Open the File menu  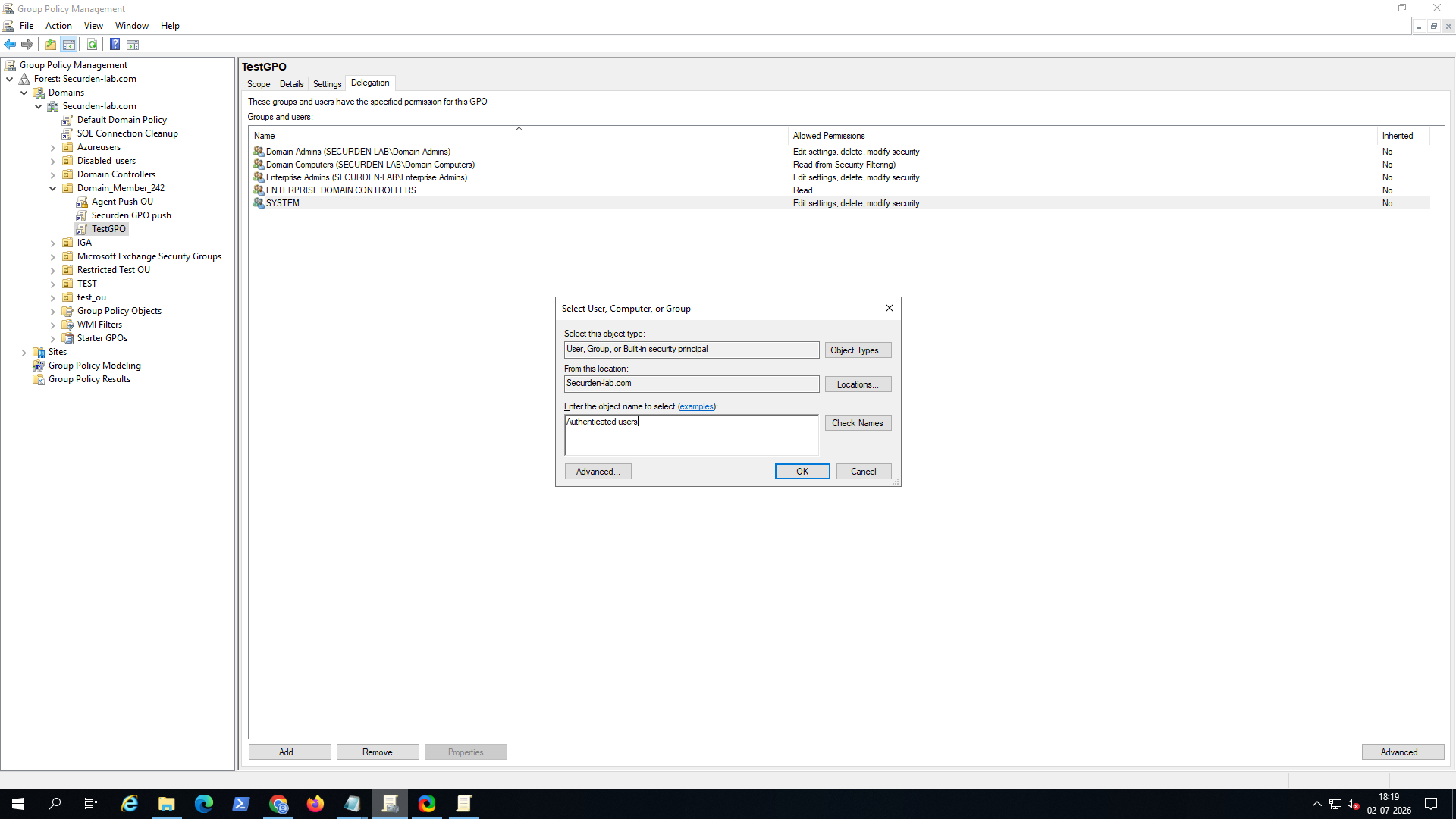tap(27, 26)
